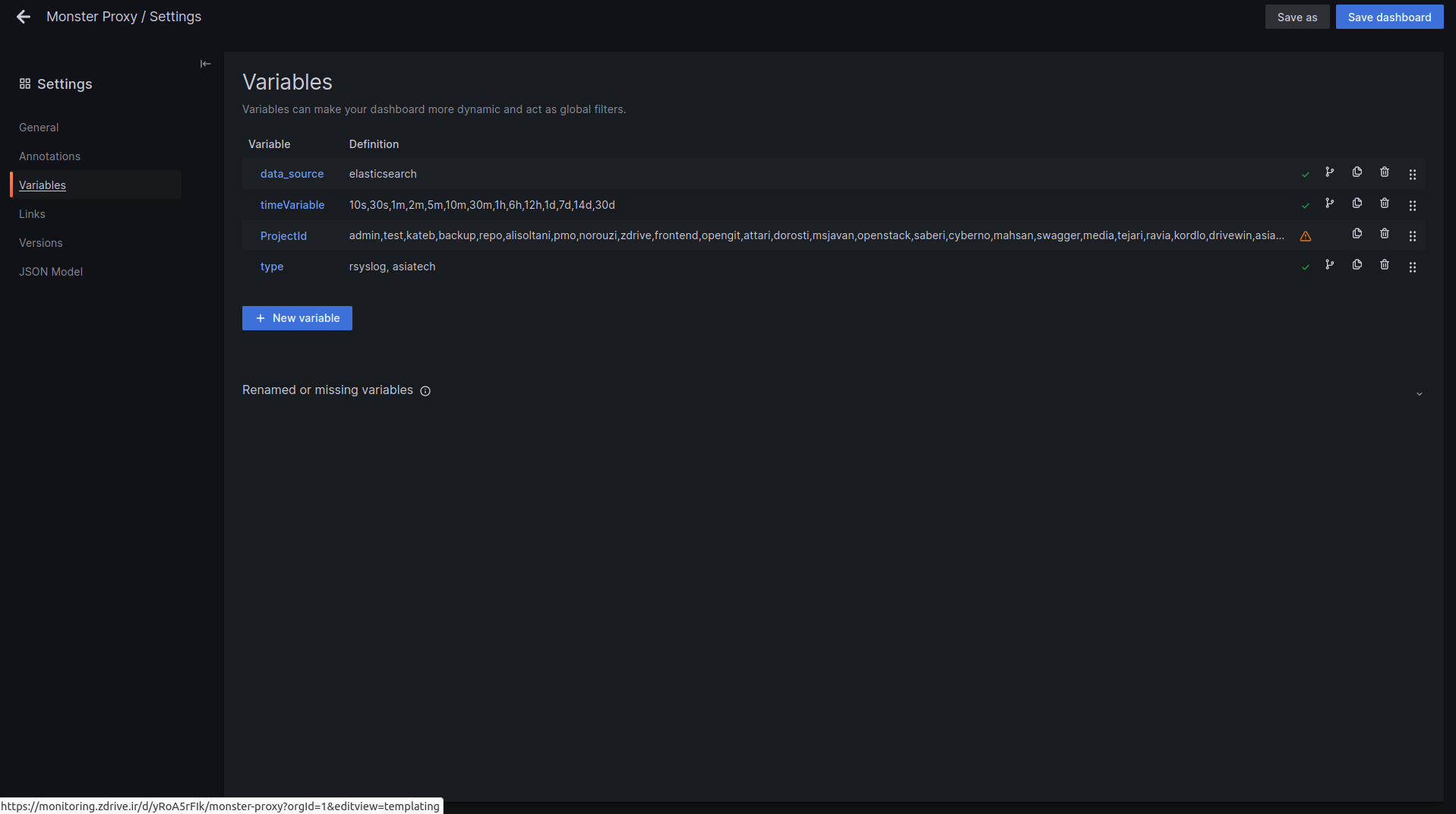Screen dimensions: 1456x814
Task: Go to the Versions section
Action: (41, 243)
